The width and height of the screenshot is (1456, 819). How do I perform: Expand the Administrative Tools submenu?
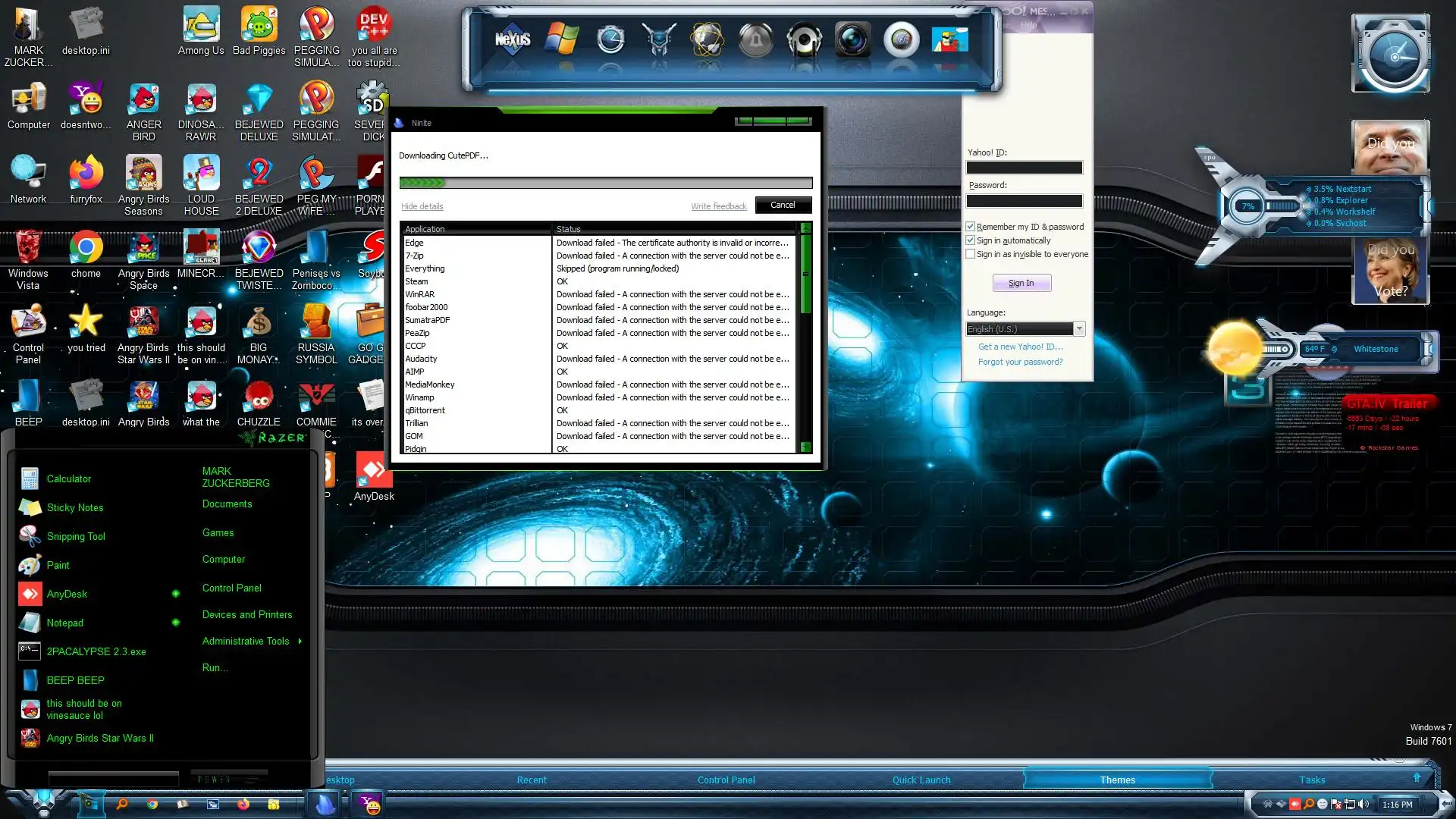(x=246, y=641)
